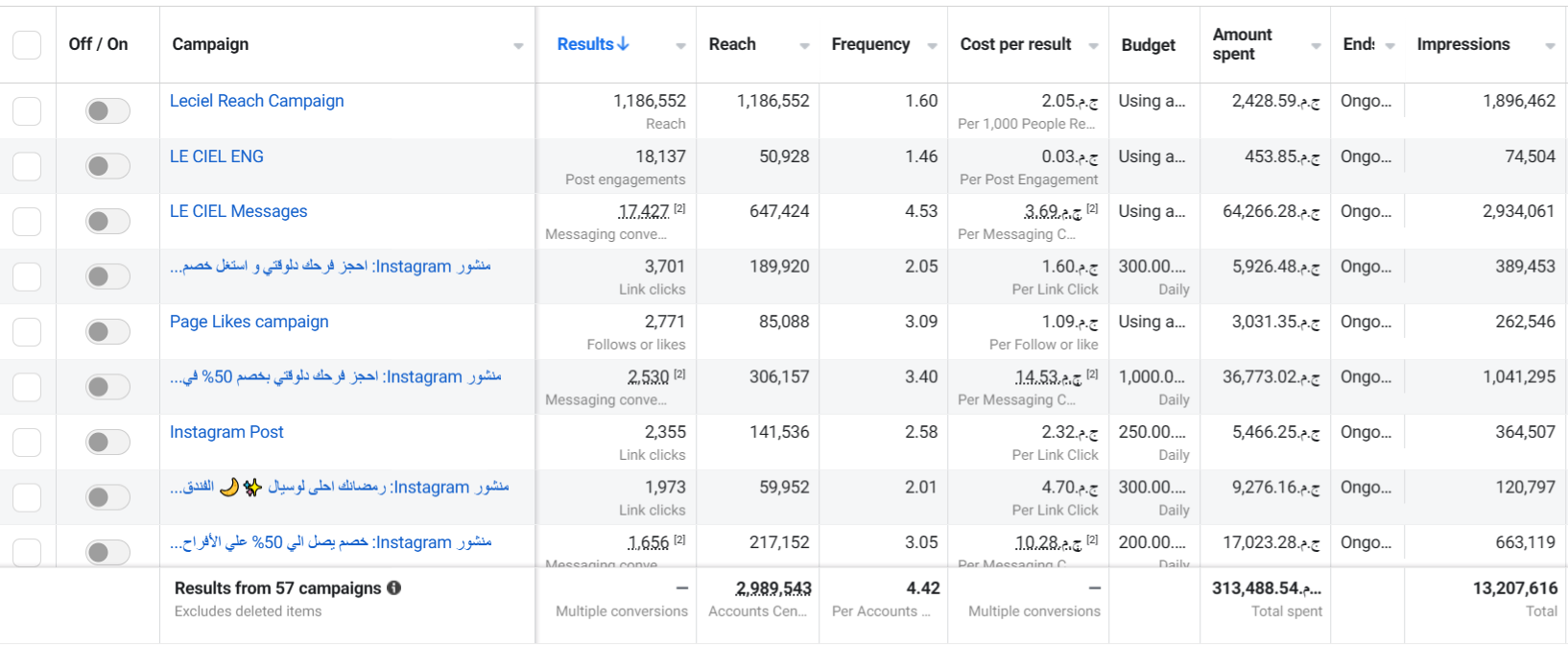Toggle the Page Likes campaign on/off switch
Viewport: 1568px width, 647px height.
107,332
